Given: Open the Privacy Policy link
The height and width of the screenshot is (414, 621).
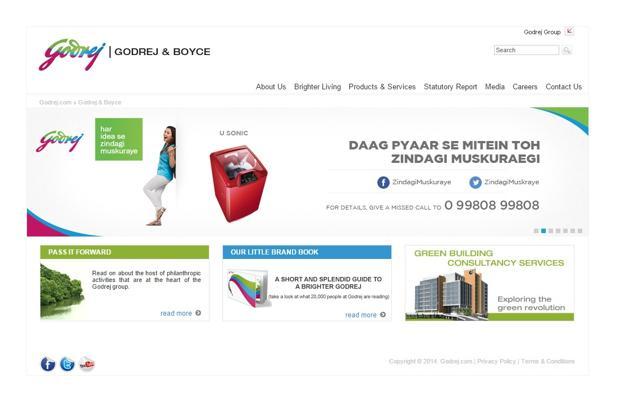Looking at the screenshot, I should [x=496, y=361].
